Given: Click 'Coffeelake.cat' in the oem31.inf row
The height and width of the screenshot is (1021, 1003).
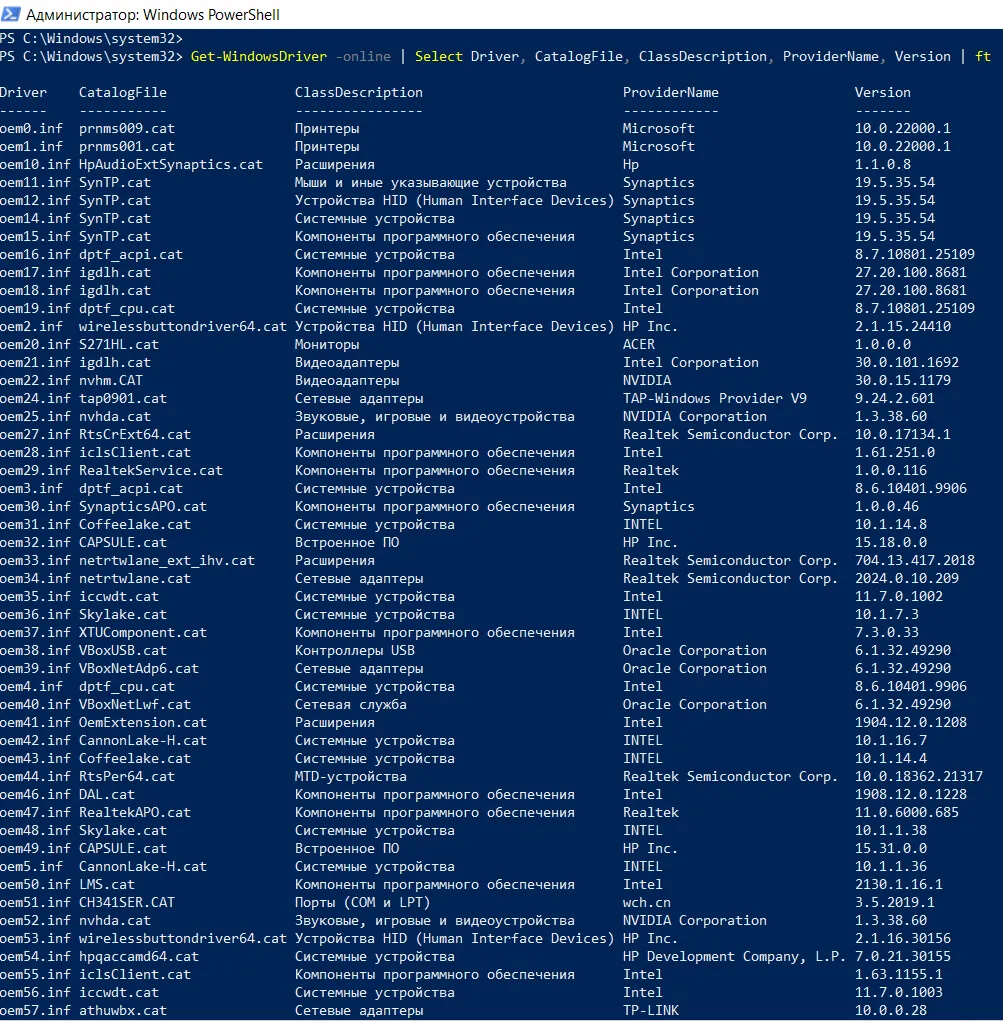Looking at the screenshot, I should 134,525.
